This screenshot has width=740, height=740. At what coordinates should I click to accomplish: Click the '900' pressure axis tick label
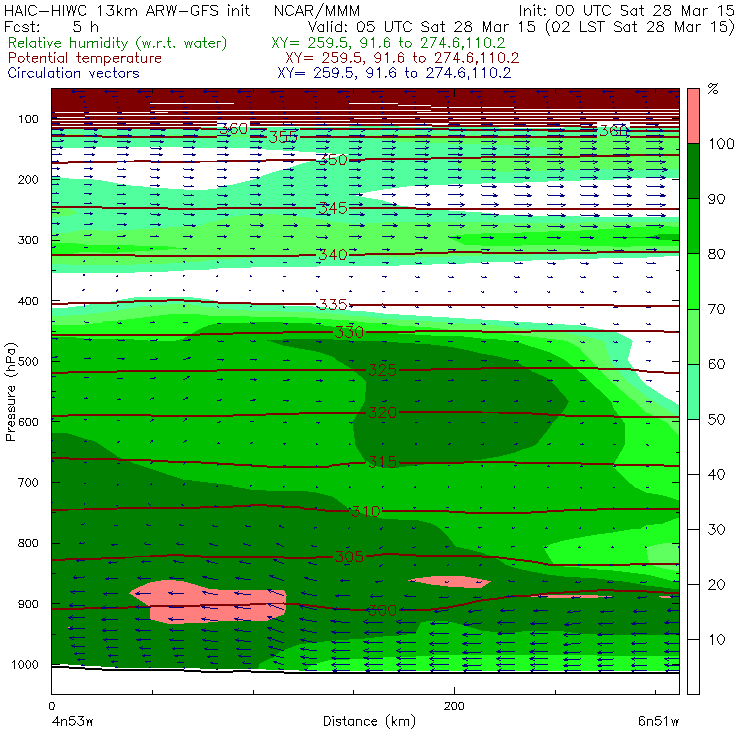click(28, 604)
